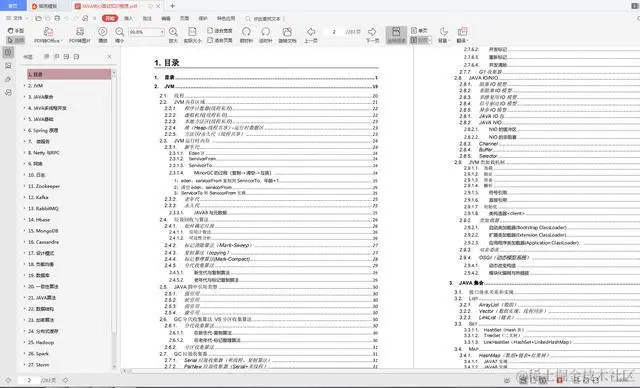
Task: Open bookmark '13. RabbitMQ'
Action: point(43,208)
